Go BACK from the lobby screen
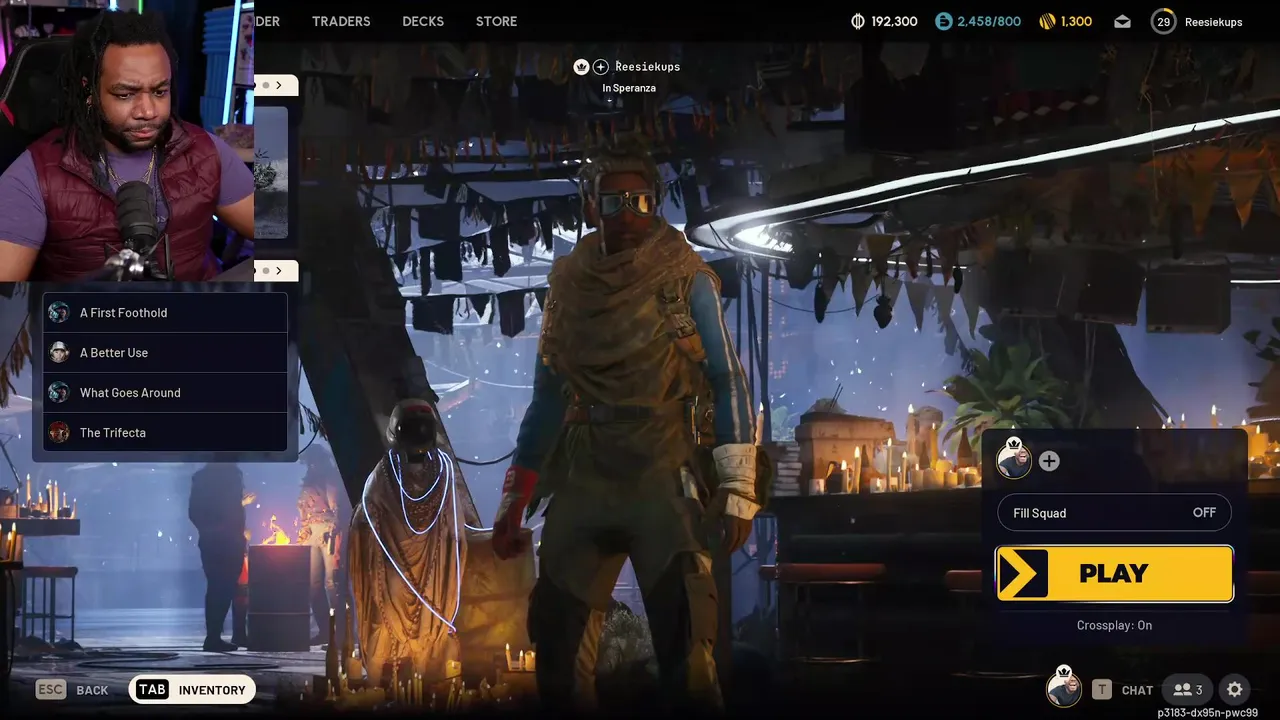Screen dimensions: 1280x720 [92, 690]
